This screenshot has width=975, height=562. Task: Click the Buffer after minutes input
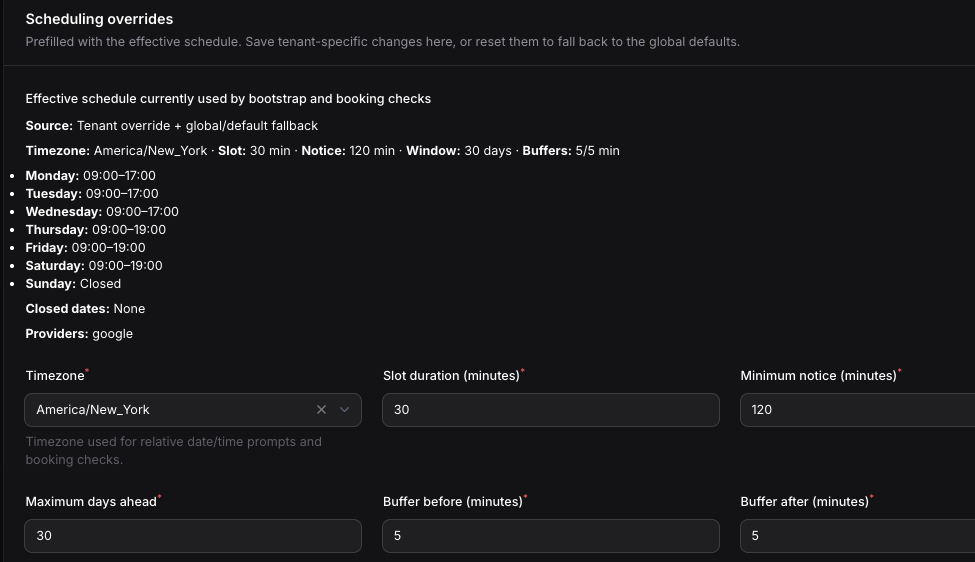click(x=857, y=536)
